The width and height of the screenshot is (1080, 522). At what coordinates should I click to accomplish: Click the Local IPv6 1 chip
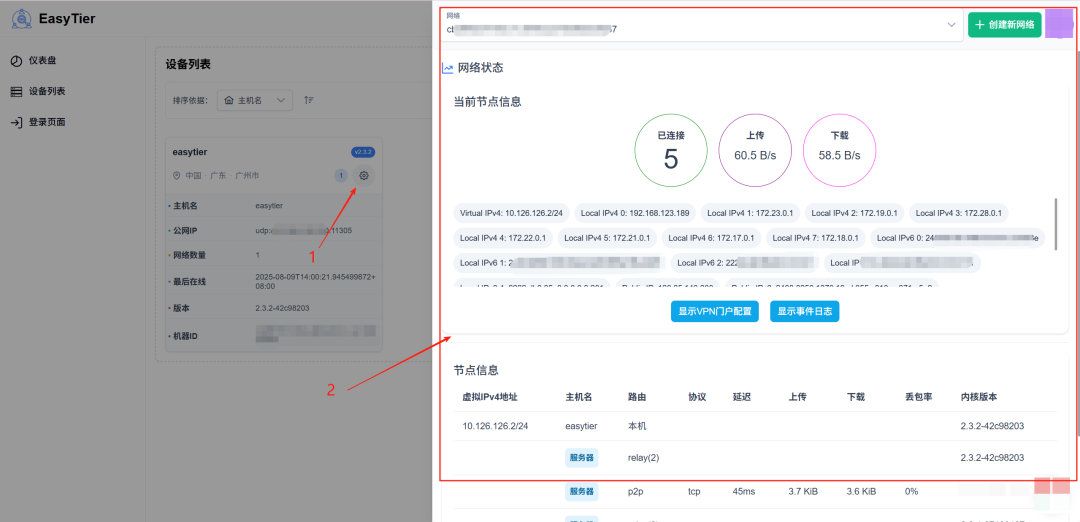click(560, 263)
